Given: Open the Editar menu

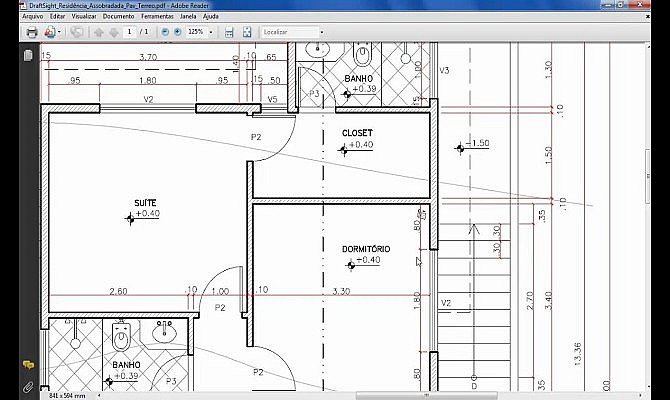Looking at the screenshot, I should coord(57,16).
